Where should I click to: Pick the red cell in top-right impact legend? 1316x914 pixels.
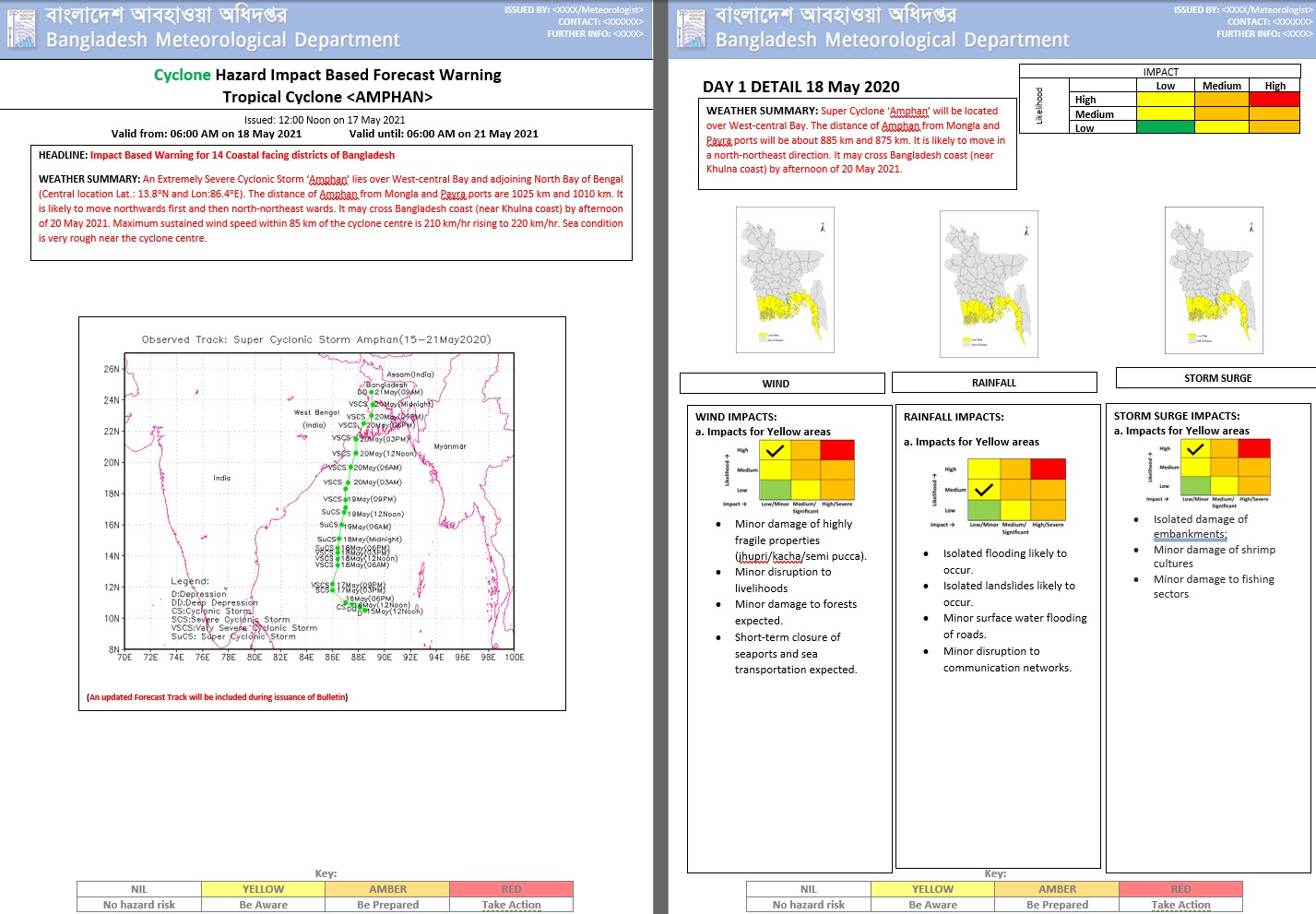(x=1275, y=100)
